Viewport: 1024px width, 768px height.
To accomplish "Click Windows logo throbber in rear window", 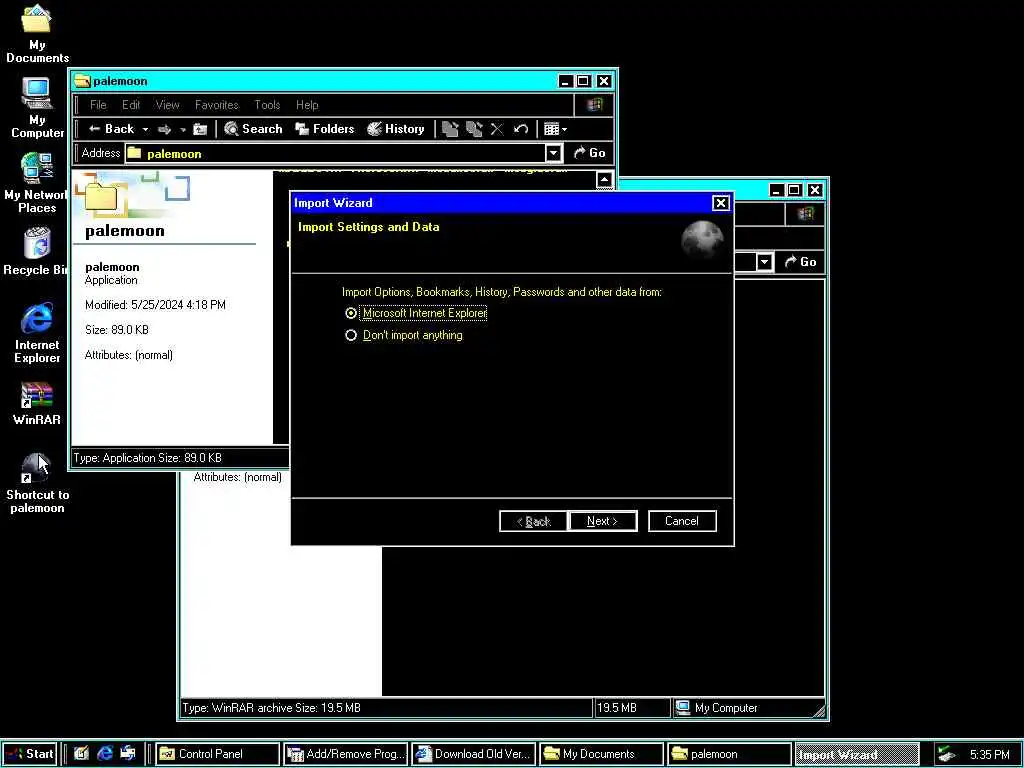I will pyautogui.click(x=805, y=214).
